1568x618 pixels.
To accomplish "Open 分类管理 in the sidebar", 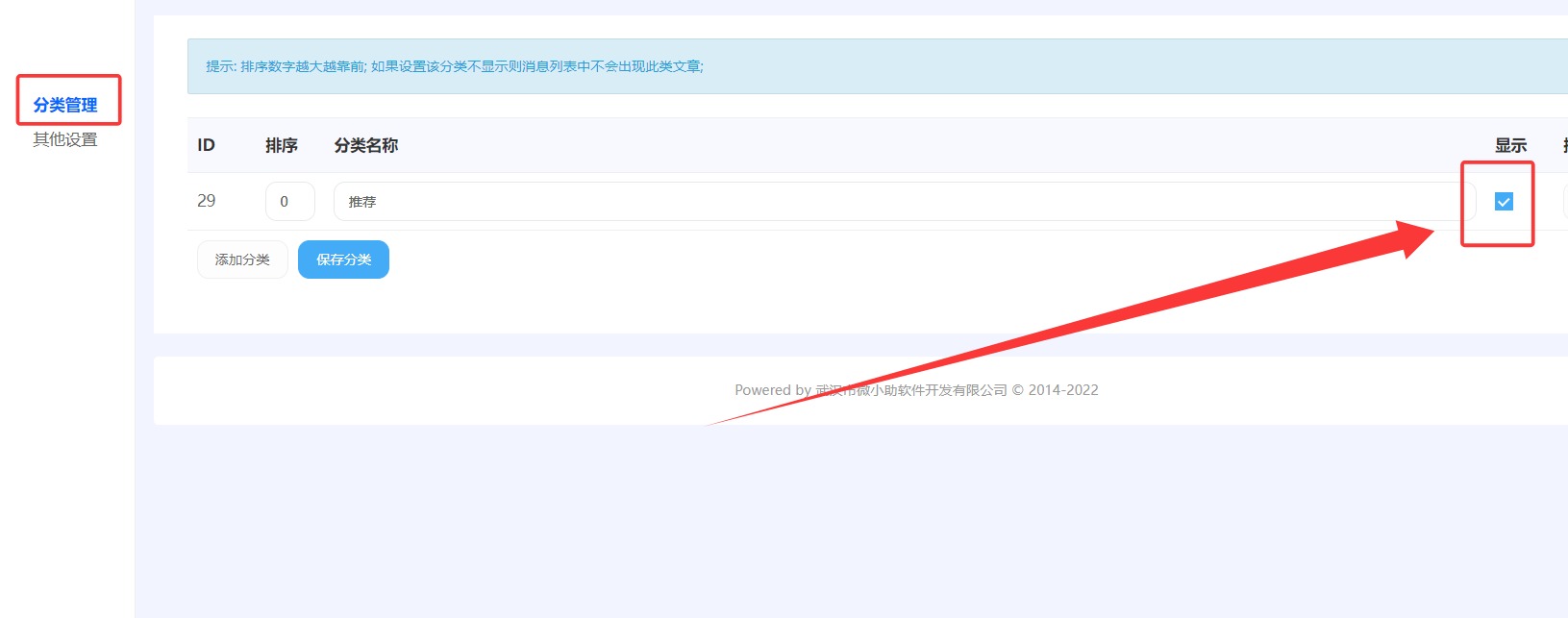I will (x=65, y=105).
